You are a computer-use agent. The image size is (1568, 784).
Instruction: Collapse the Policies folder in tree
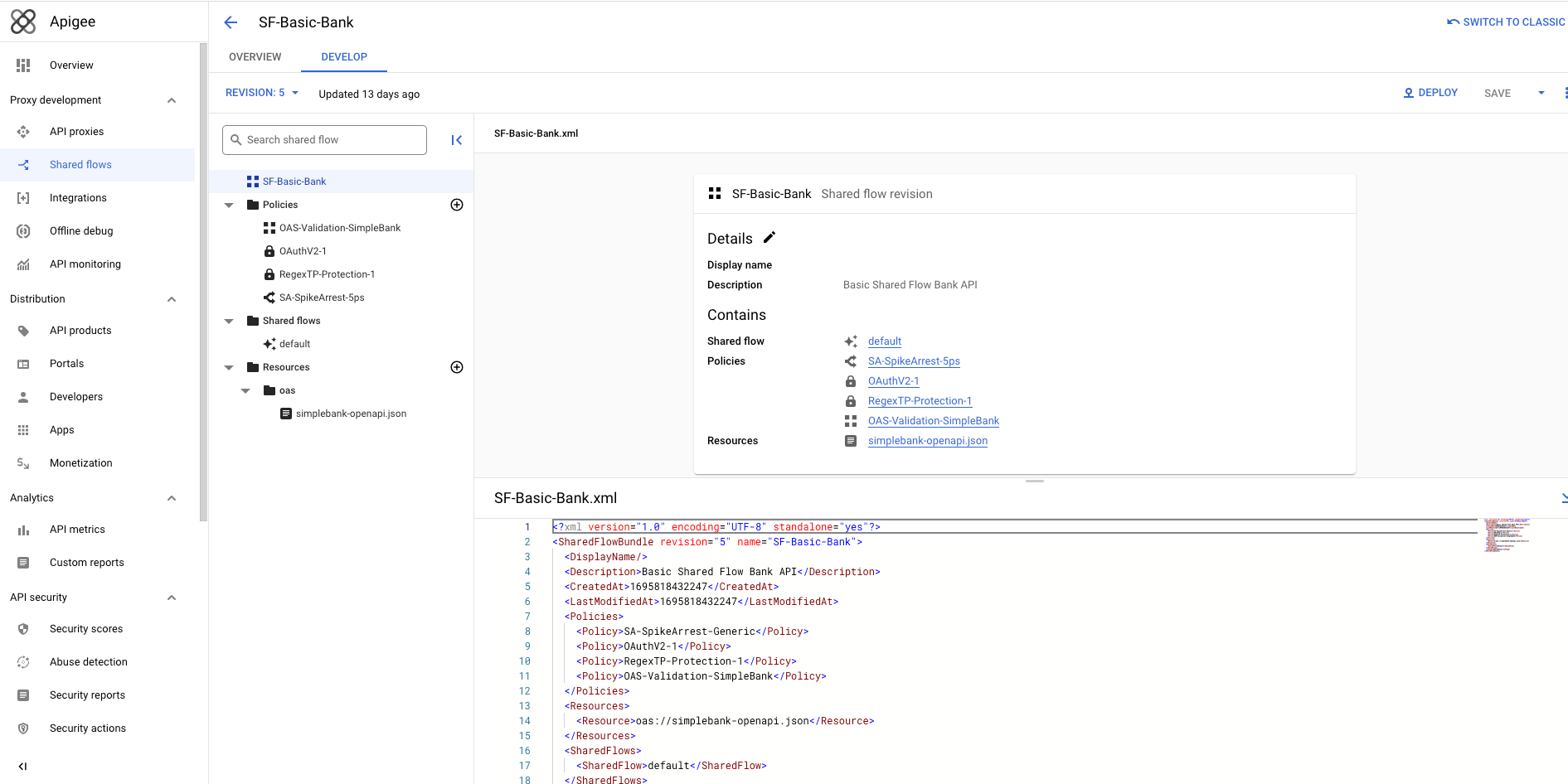coord(229,205)
